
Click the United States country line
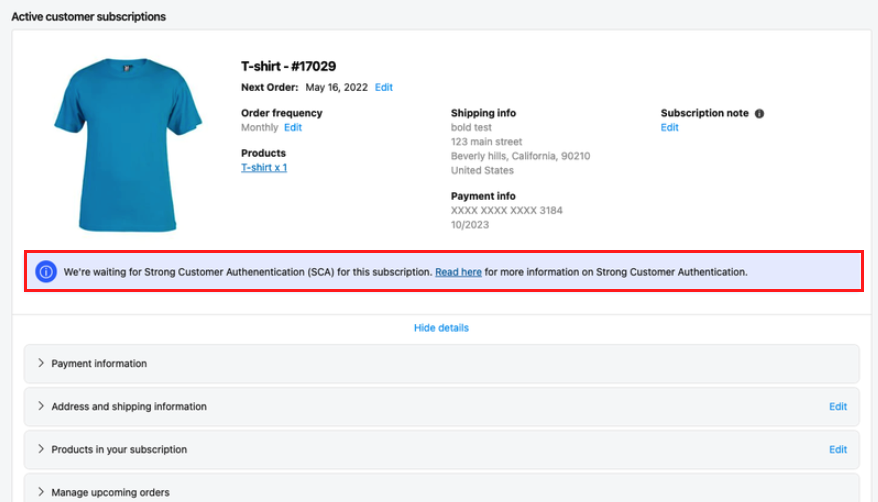point(482,171)
